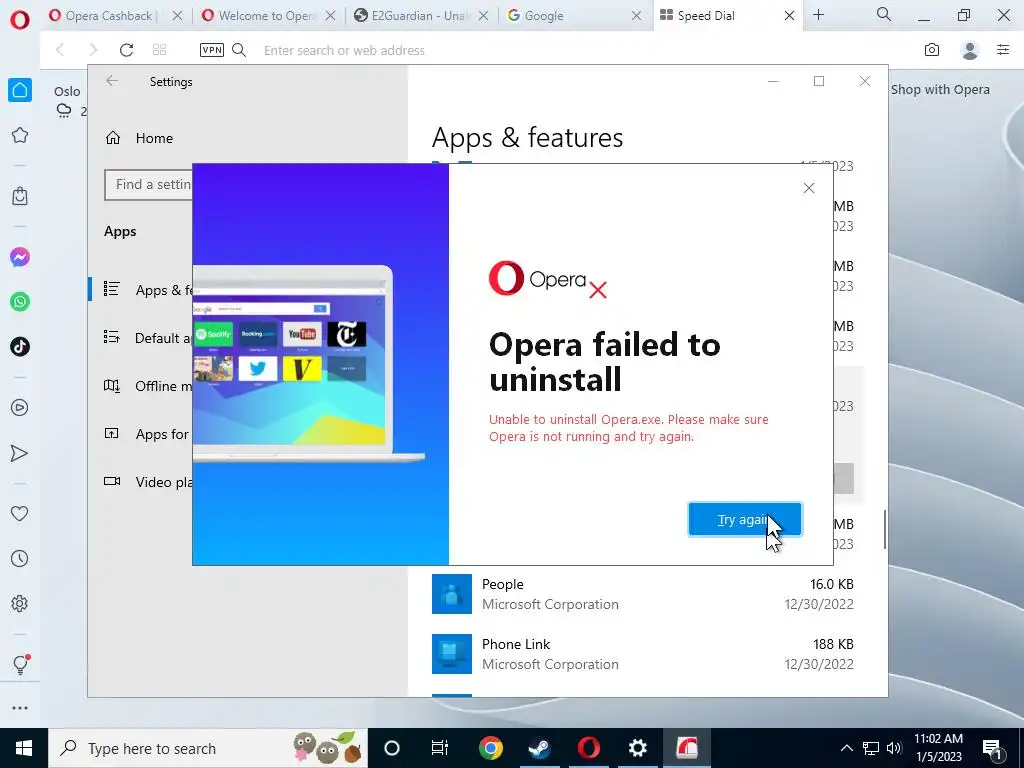This screenshot has height=768, width=1024.
Task: Take a snapshot with camera icon
Action: point(932,50)
